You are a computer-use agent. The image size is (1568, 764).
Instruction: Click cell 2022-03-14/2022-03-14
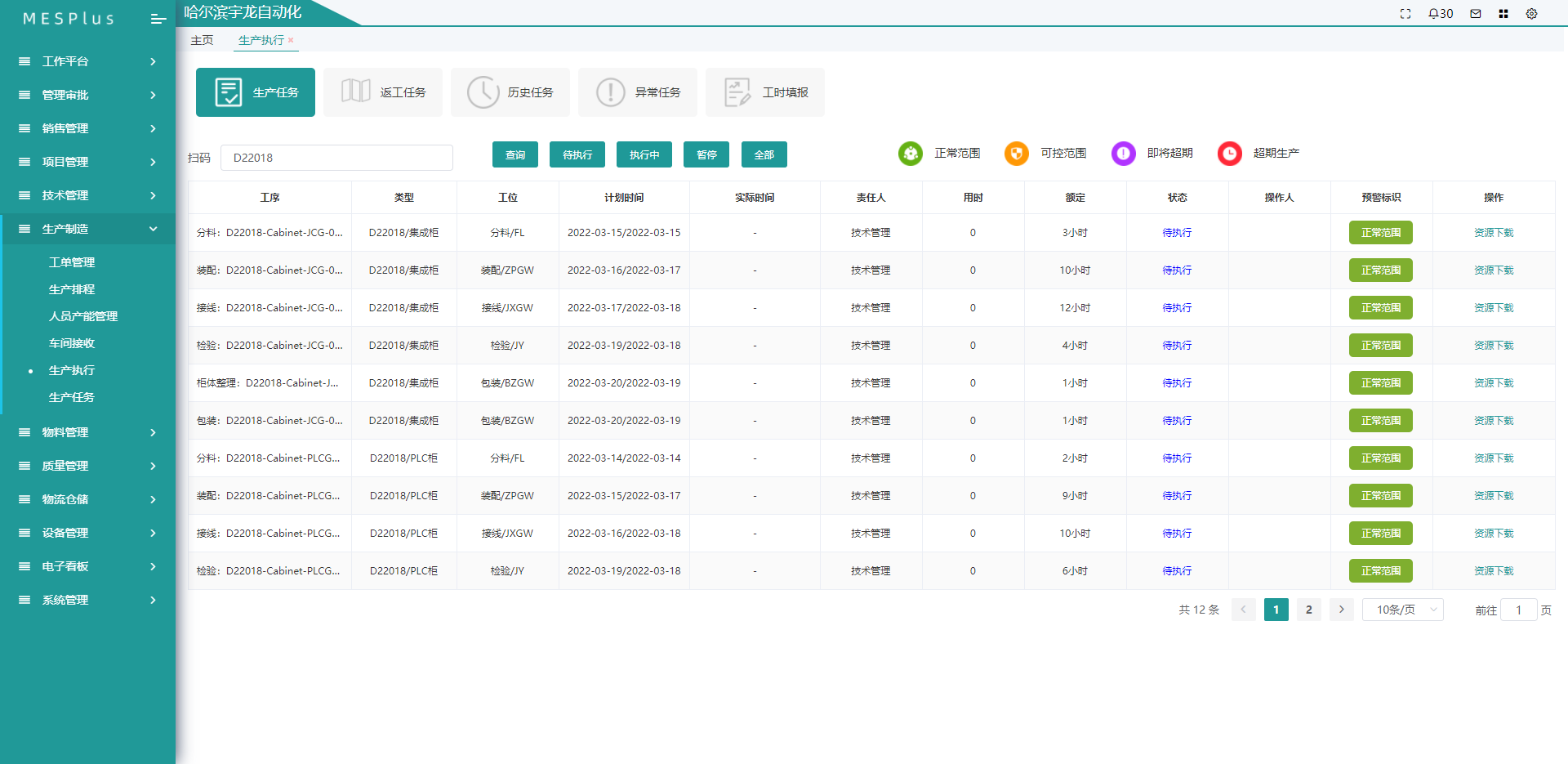[x=624, y=458]
